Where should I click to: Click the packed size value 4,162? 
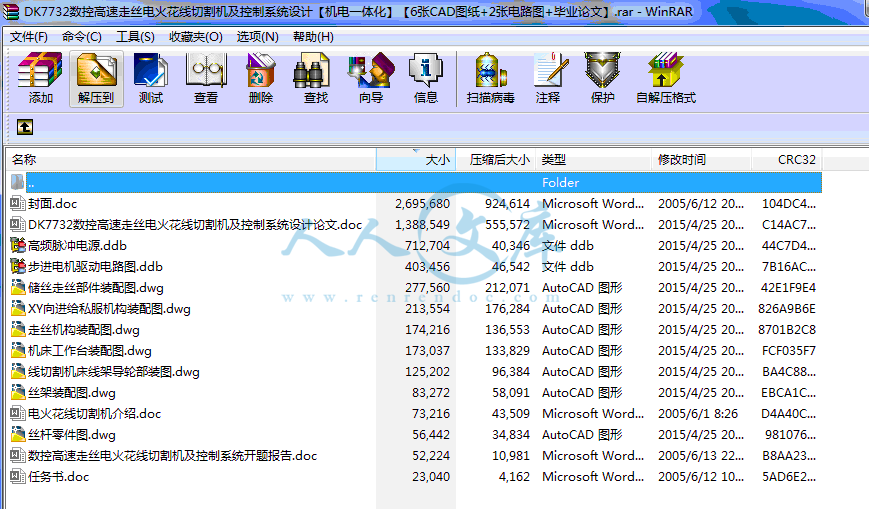[514, 476]
